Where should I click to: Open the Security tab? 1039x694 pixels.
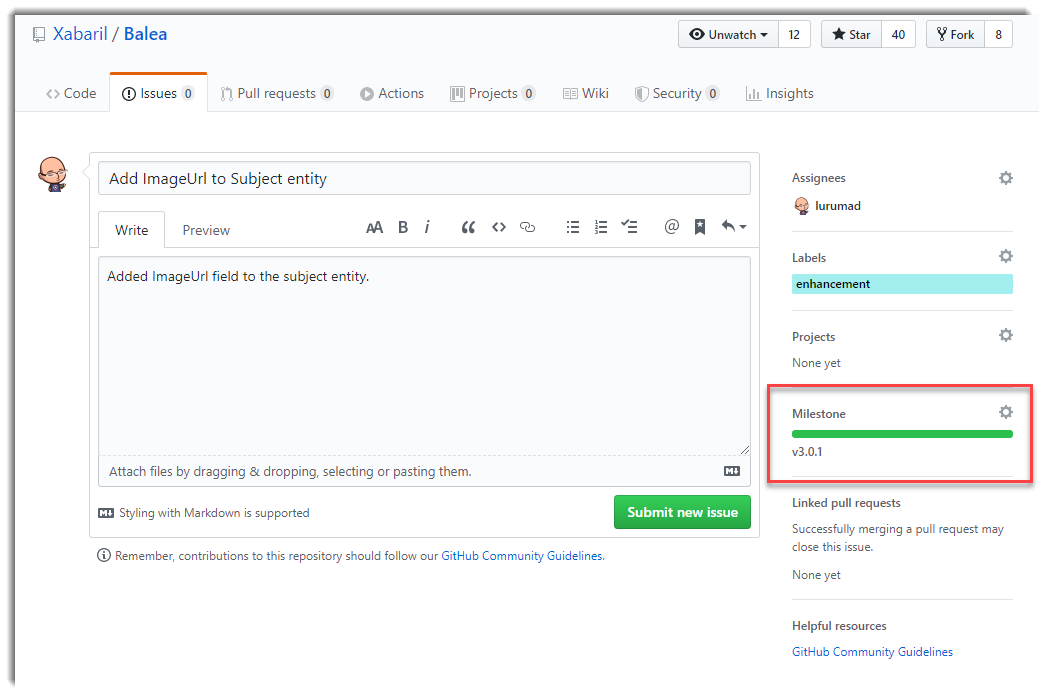pyautogui.click(x=677, y=93)
